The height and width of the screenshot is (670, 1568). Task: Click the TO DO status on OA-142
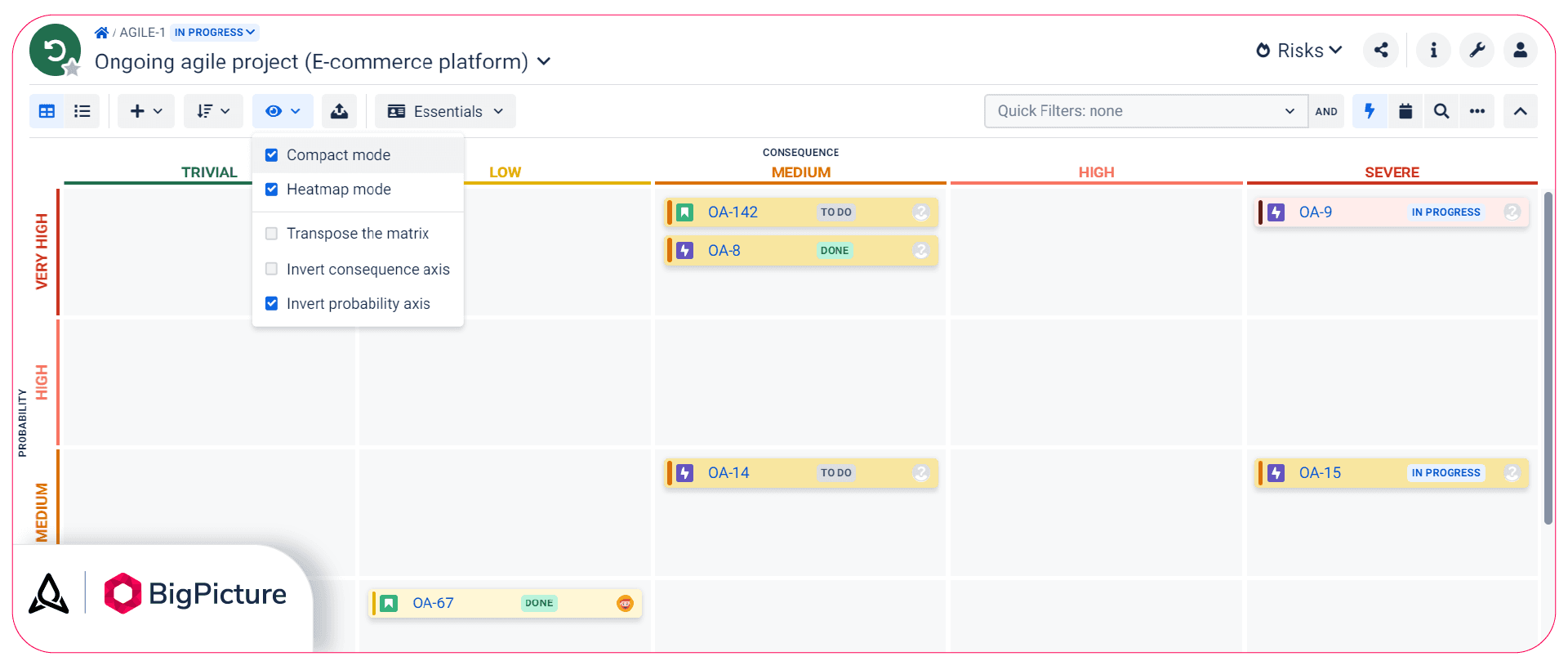(x=835, y=212)
